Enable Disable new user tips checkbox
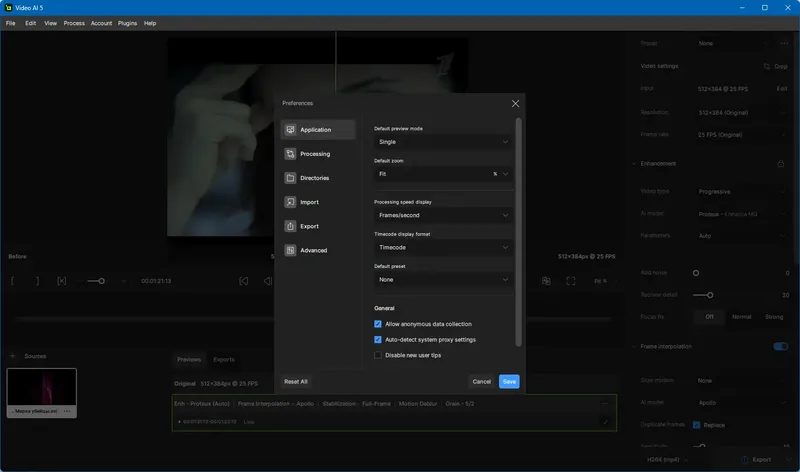 pyautogui.click(x=378, y=355)
